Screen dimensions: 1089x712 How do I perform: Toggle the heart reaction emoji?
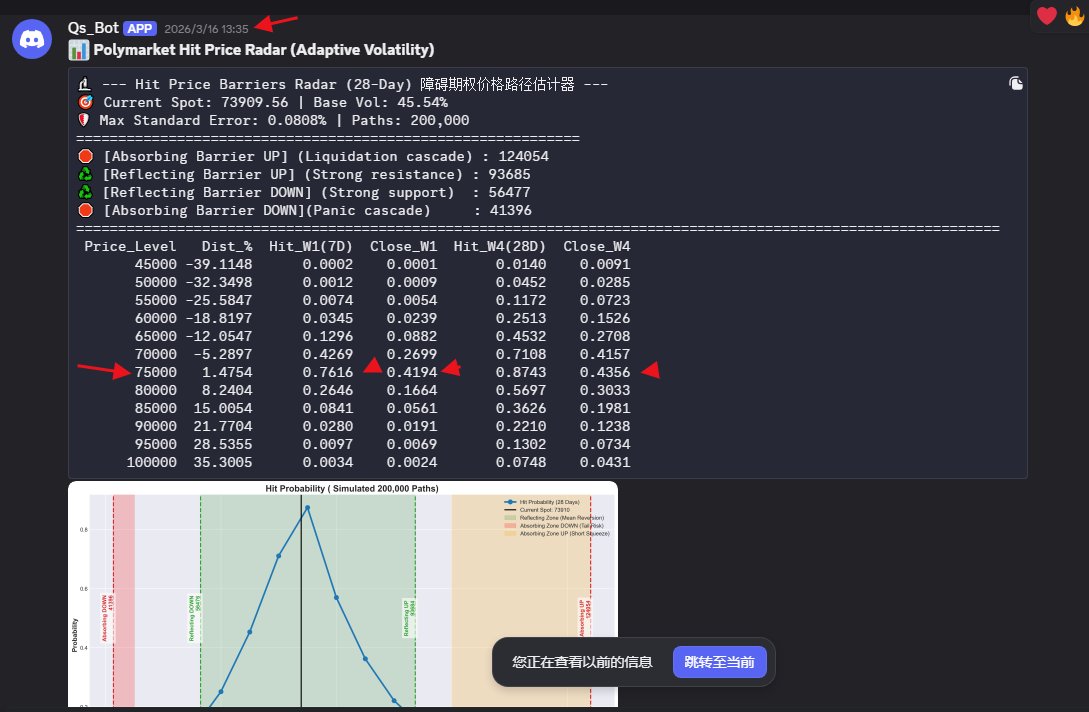coord(1046,16)
